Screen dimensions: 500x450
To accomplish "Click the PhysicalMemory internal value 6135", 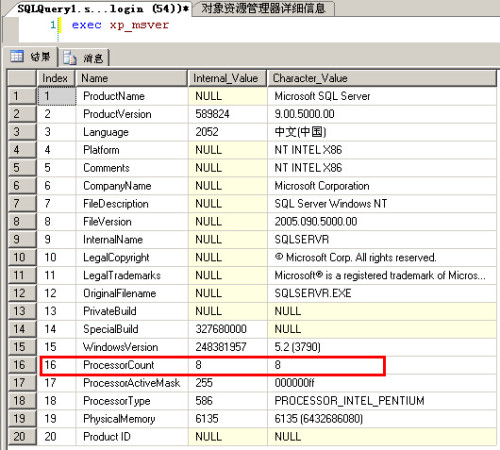I will (227, 419).
